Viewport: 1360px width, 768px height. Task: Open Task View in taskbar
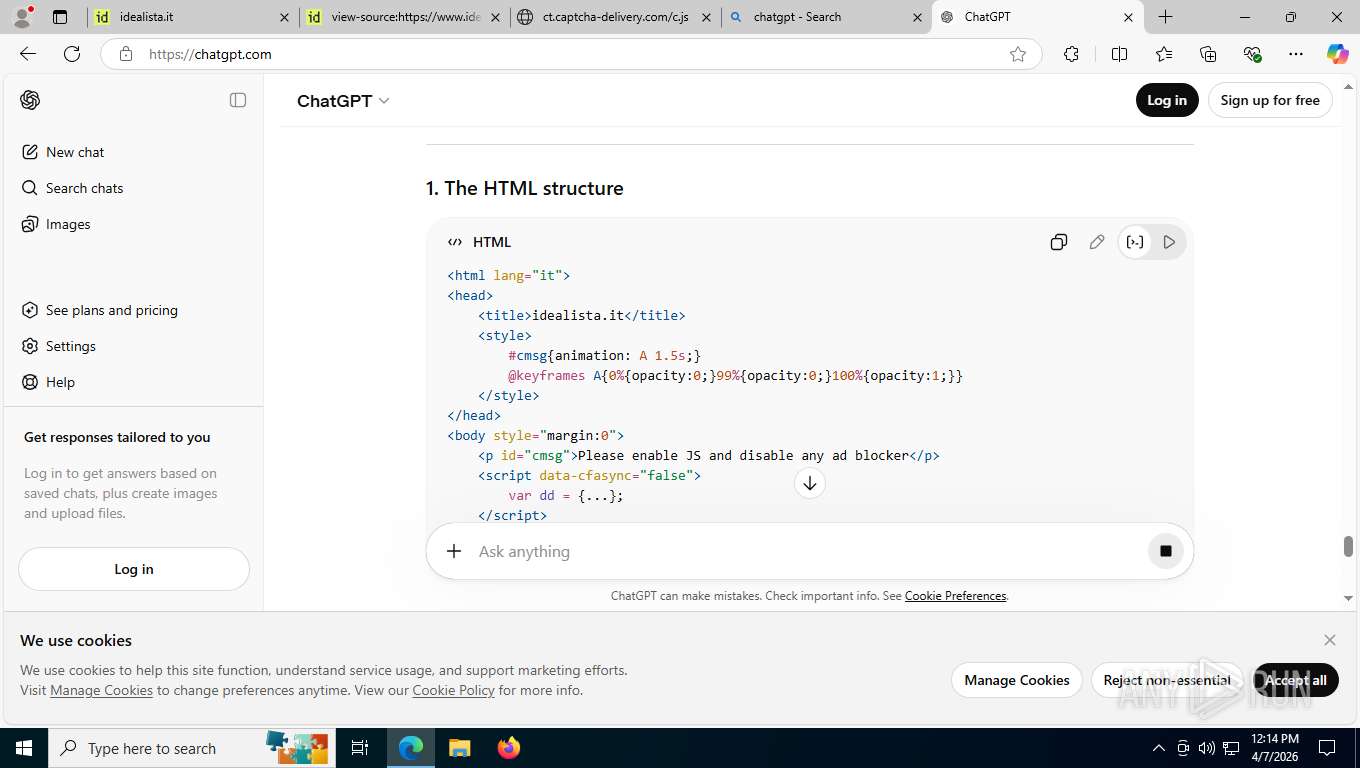[x=360, y=748]
